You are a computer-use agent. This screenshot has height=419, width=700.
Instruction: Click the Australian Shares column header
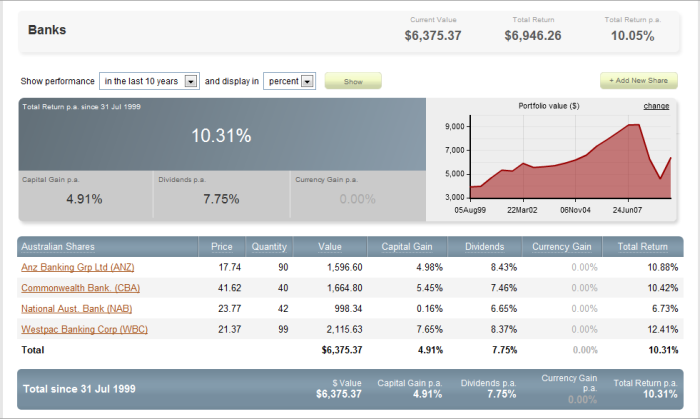click(58, 247)
